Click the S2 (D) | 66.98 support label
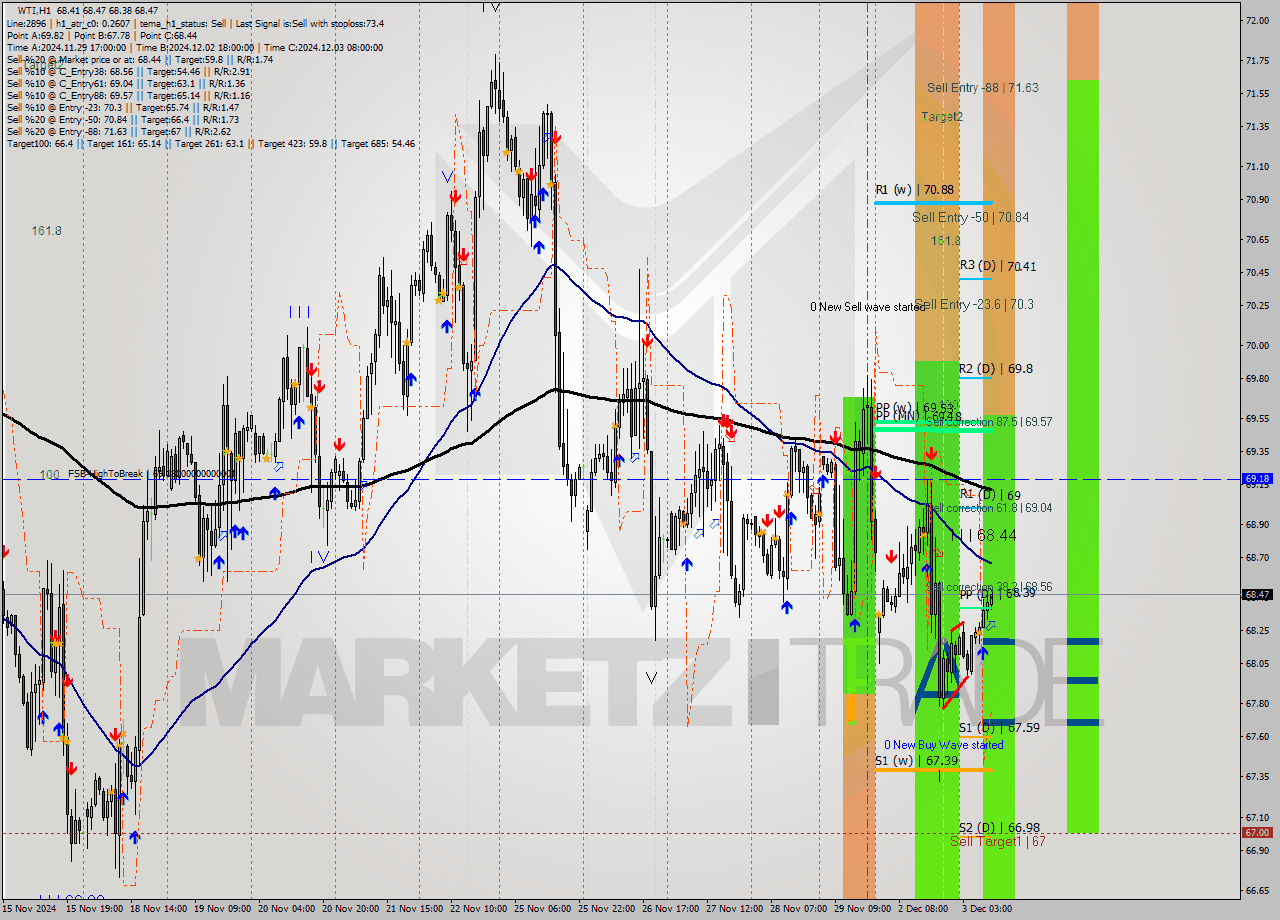The width and height of the screenshot is (1280, 920). [x=999, y=828]
